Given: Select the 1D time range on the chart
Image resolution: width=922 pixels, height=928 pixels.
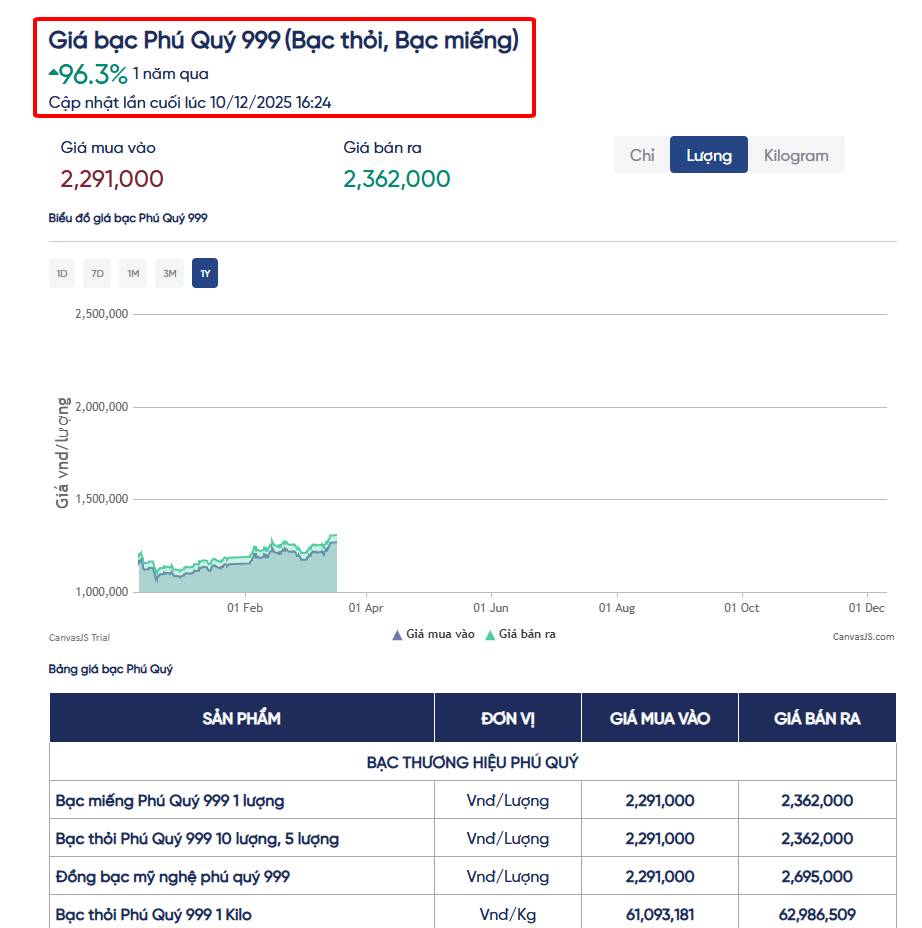Looking at the screenshot, I should coord(61,272).
